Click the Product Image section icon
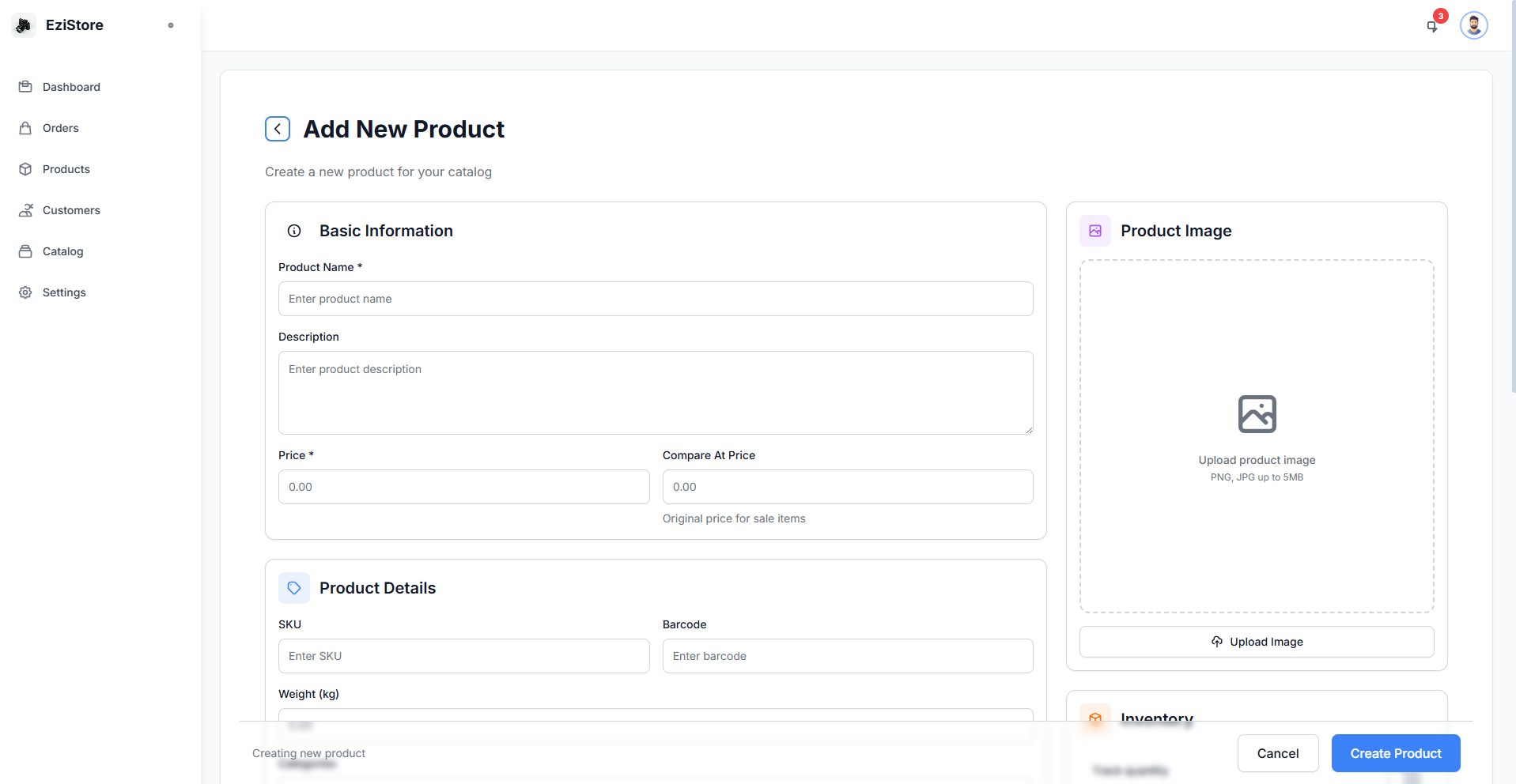The image size is (1516, 784). tap(1095, 231)
